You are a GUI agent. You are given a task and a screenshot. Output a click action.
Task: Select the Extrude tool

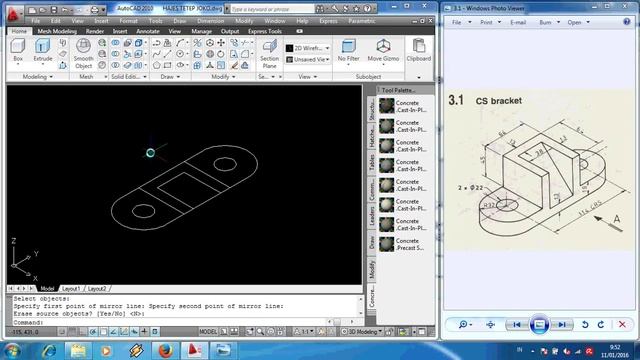pos(42,51)
